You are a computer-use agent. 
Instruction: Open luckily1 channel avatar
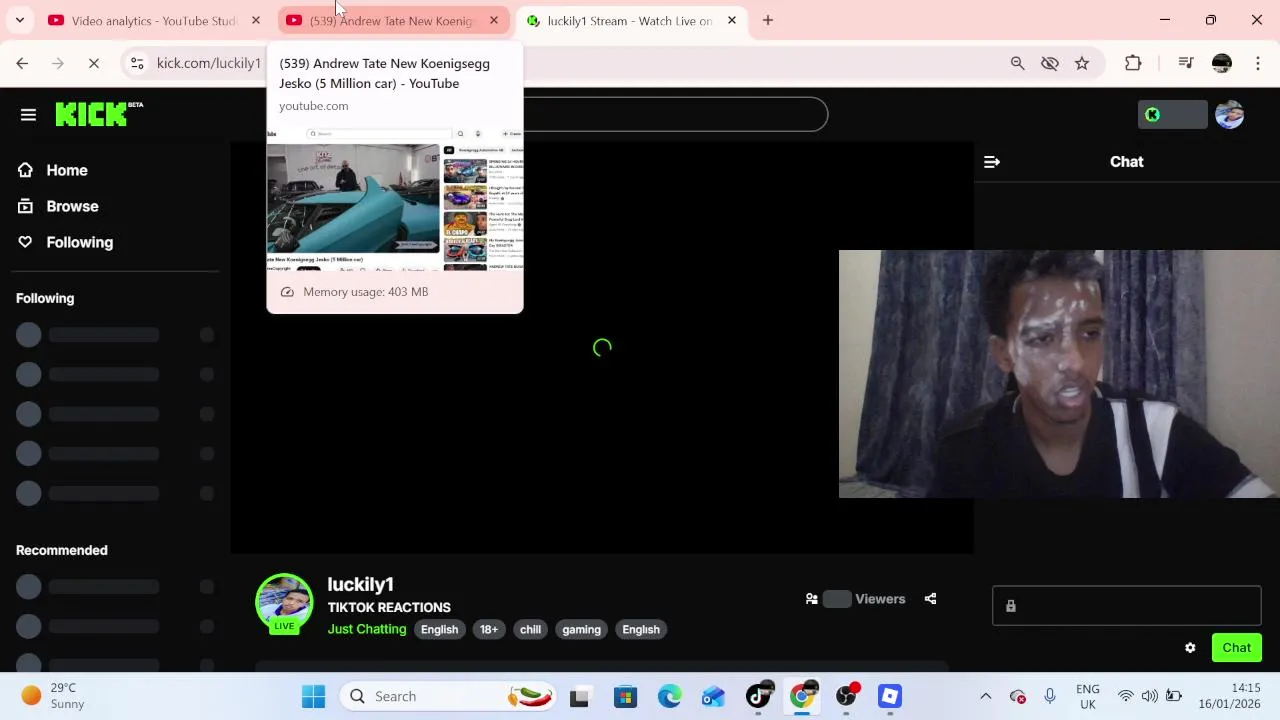pyautogui.click(x=284, y=603)
